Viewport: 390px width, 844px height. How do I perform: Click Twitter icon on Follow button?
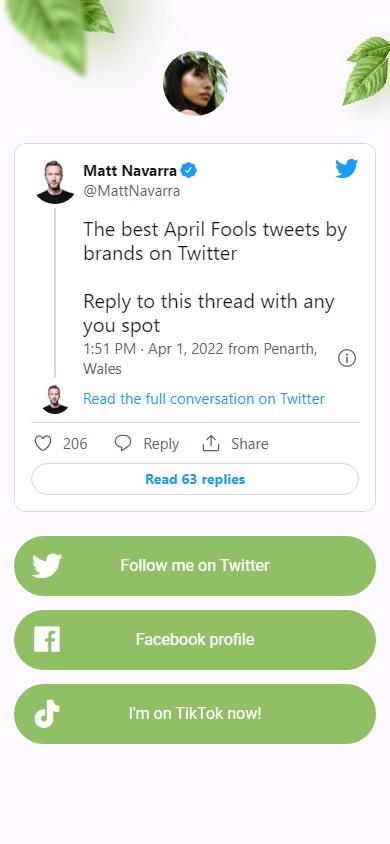(x=47, y=566)
